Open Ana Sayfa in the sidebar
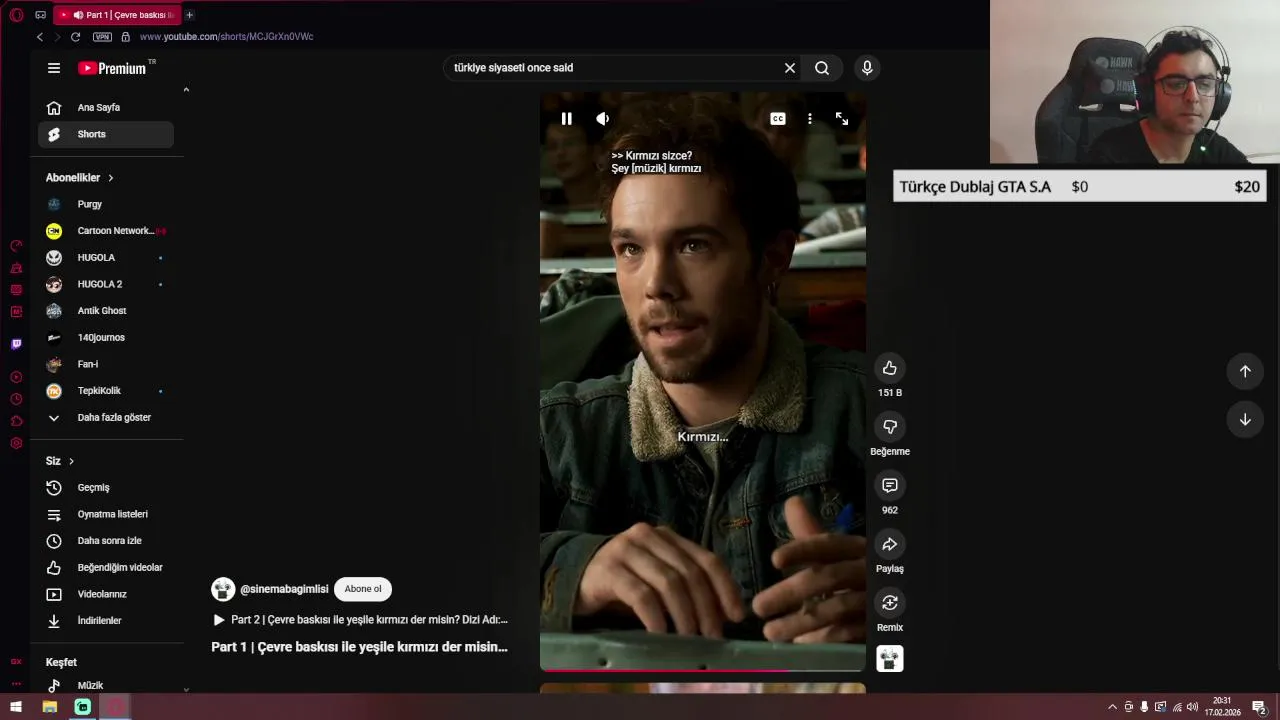1280x720 pixels. [x=106, y=107]
